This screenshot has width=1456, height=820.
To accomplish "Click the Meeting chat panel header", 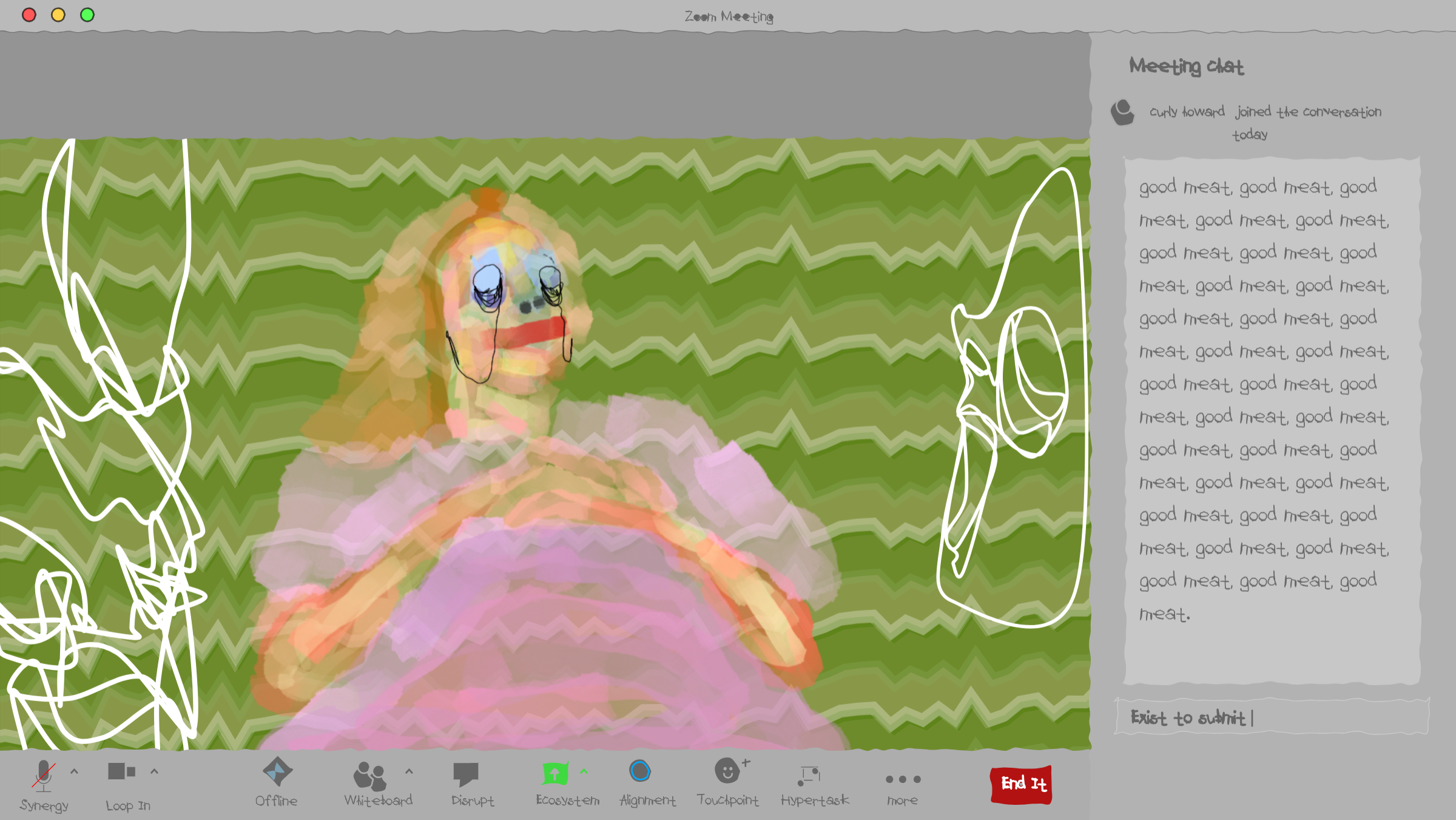I will point(1186,66).
